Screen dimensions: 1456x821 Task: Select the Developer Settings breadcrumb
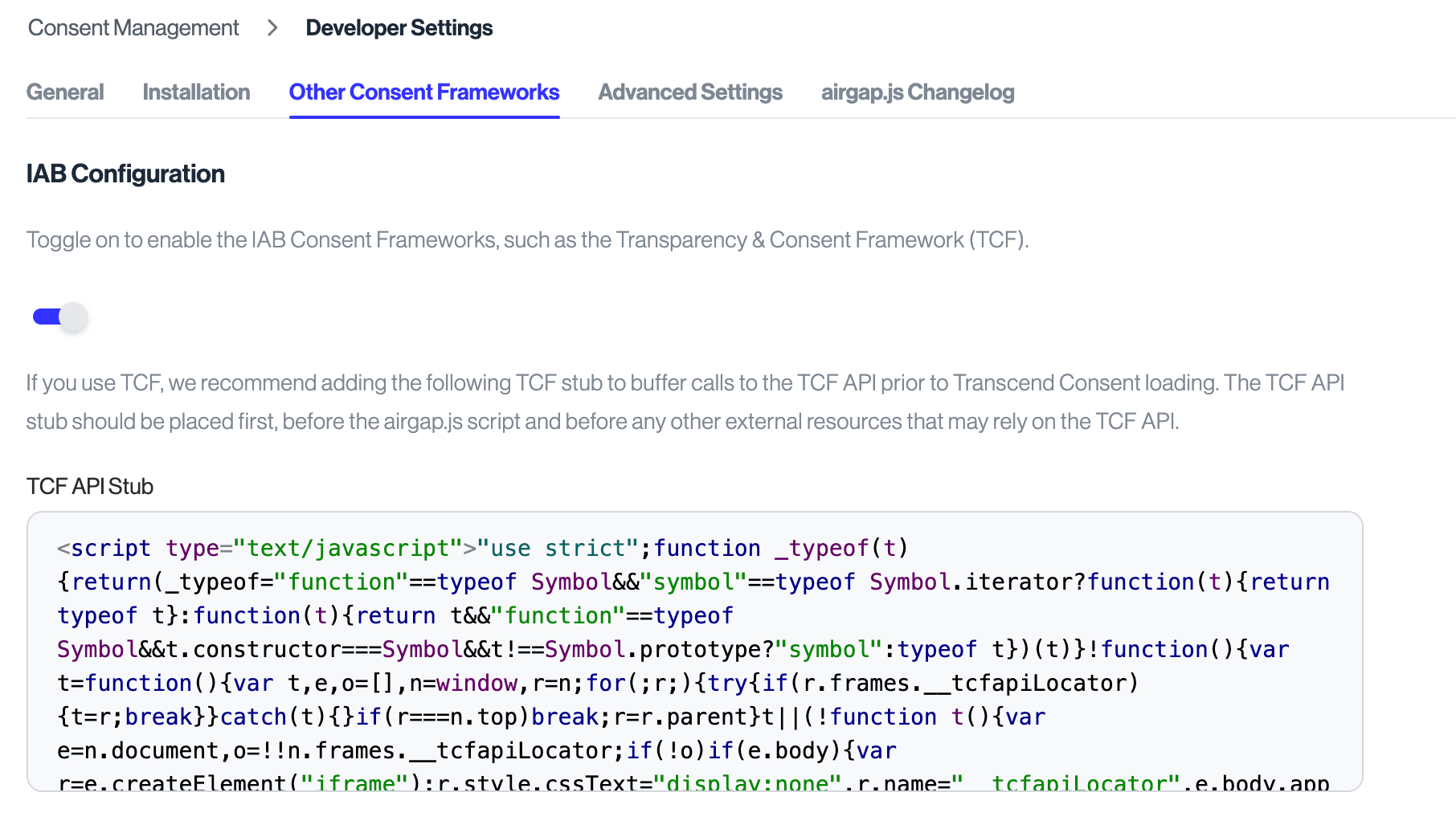pyautogui.click(x=399, y=28)
